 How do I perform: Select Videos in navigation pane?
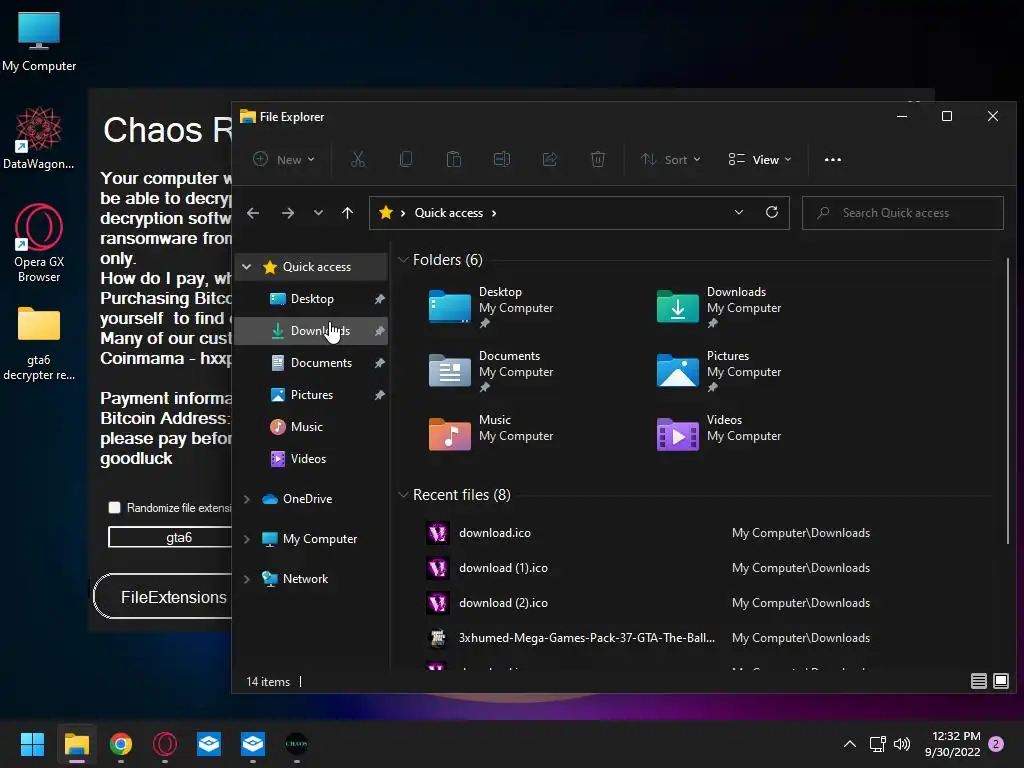tap(311, 458)
